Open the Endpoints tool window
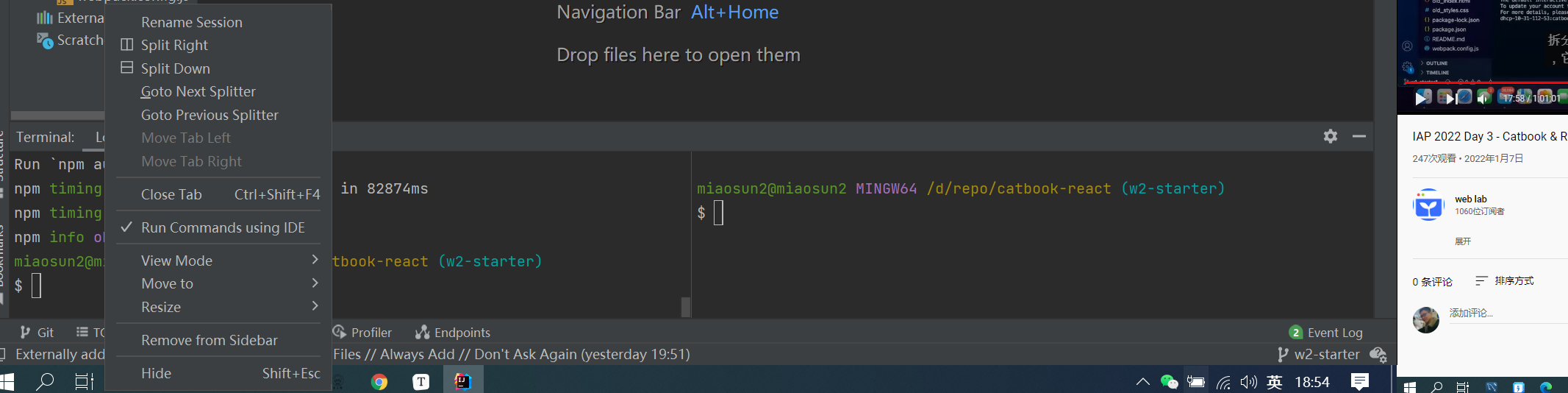 point(453,333)
